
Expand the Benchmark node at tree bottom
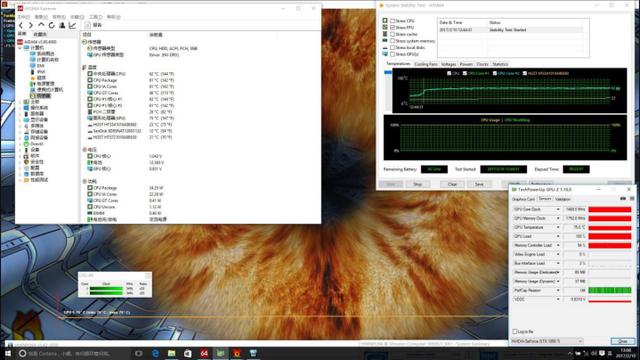(x=20, y=180)
